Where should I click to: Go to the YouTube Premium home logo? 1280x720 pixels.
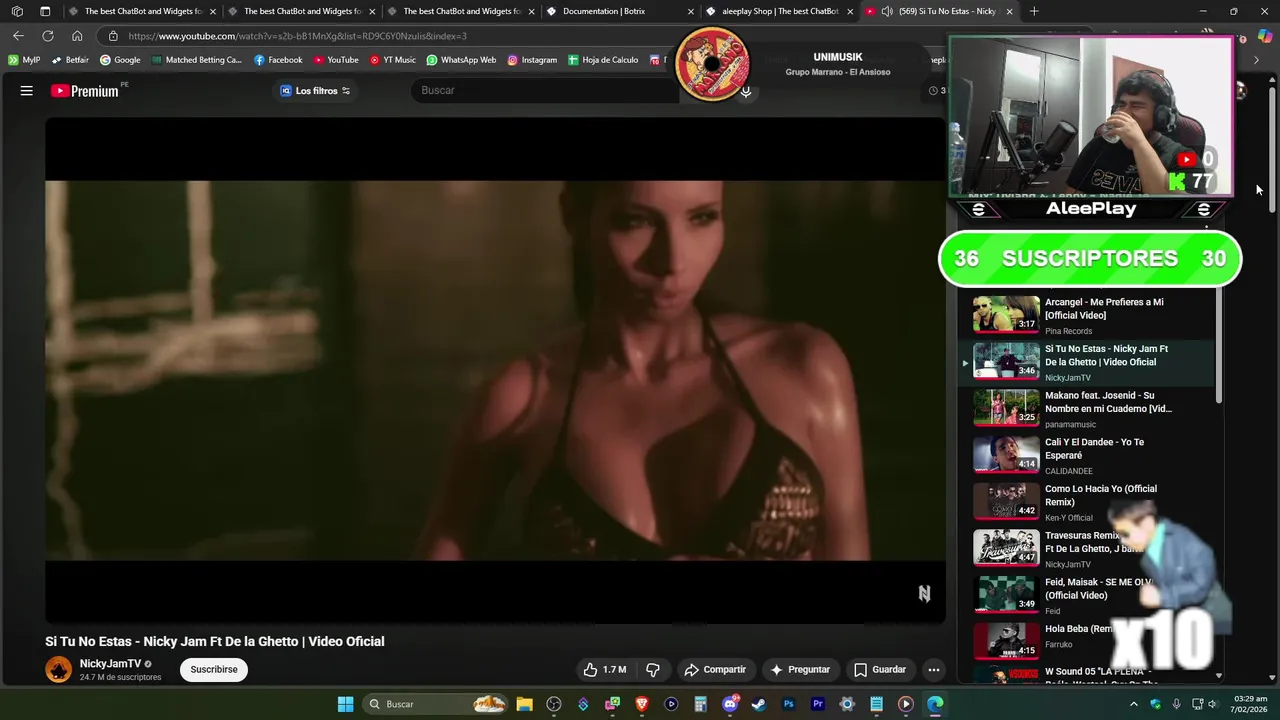point(85,91)
